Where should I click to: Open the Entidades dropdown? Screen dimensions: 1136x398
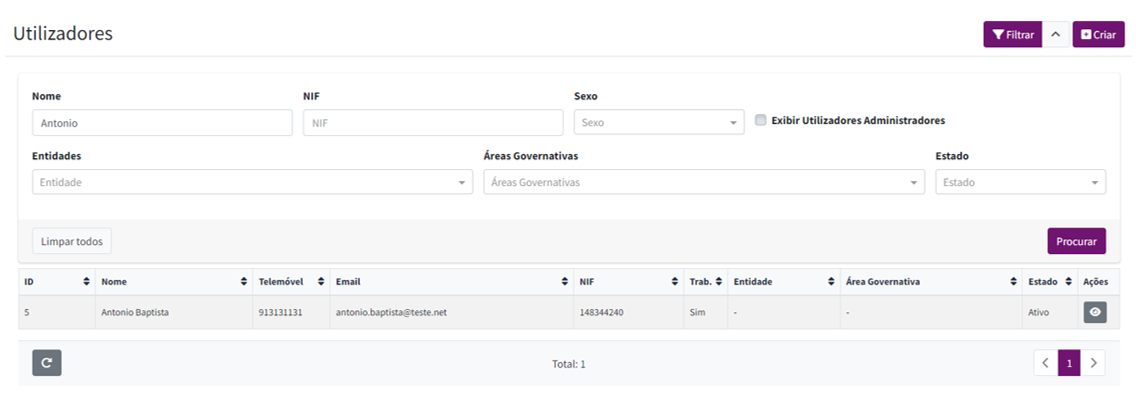coord(253,182)
